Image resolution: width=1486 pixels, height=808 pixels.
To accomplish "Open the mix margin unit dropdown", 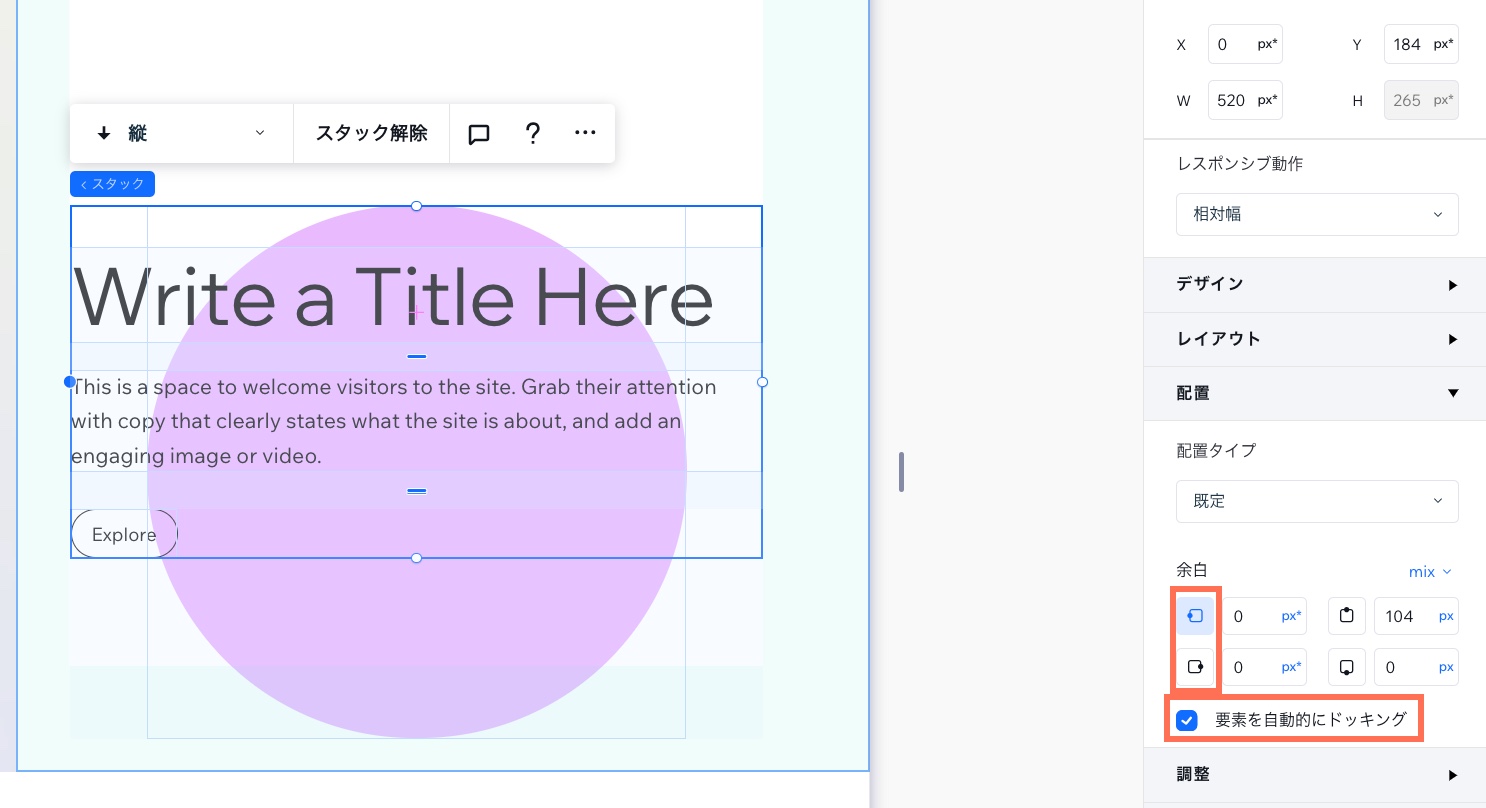I will click(x=1430, y=572).
